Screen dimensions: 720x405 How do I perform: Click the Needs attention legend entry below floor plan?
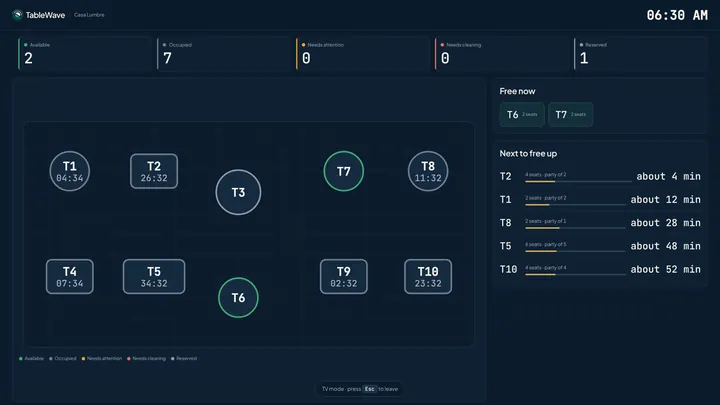coord(101,359)
